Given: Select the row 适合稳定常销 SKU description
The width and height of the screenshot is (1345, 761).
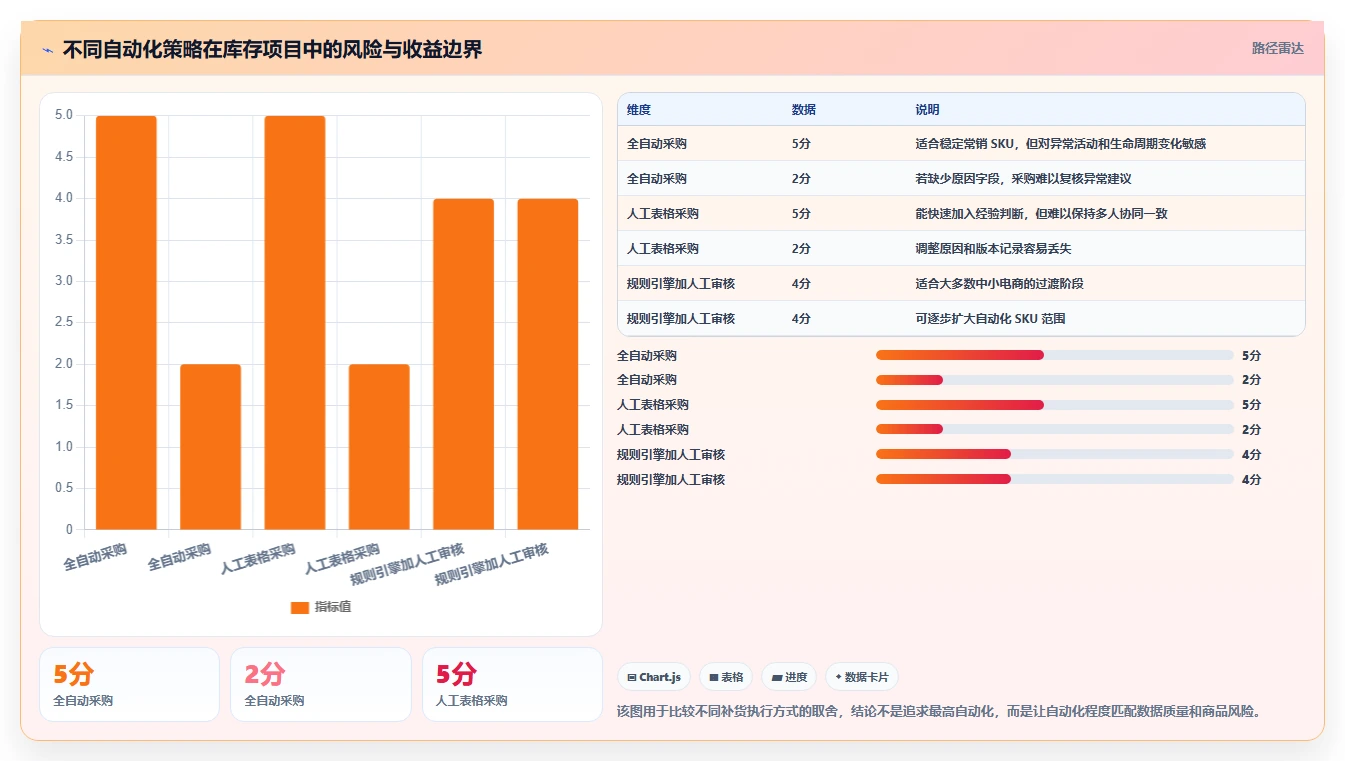Looking at the screenshot, I should click(1060, 144).
